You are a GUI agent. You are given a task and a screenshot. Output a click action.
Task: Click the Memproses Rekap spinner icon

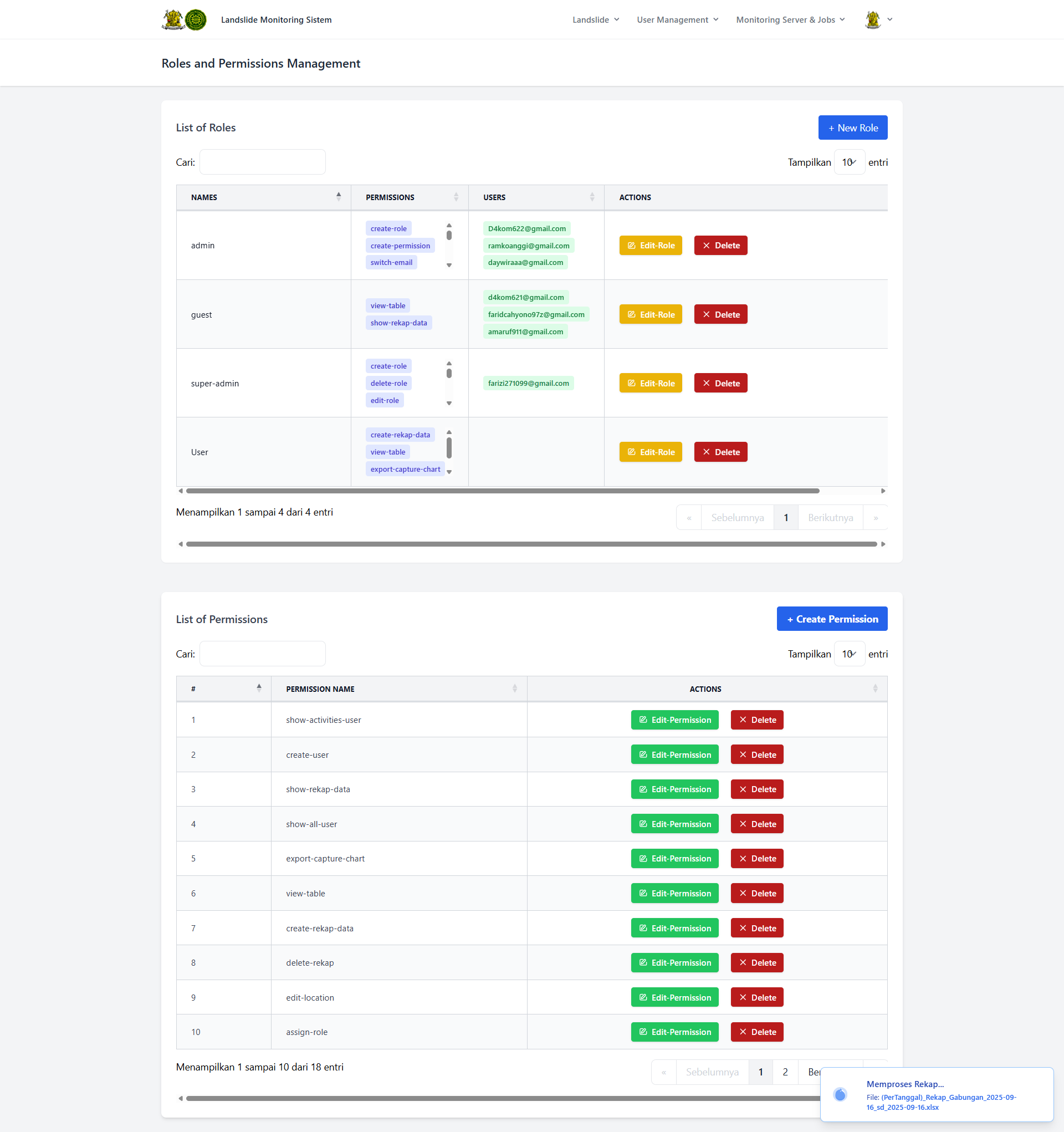[840, 1094]
